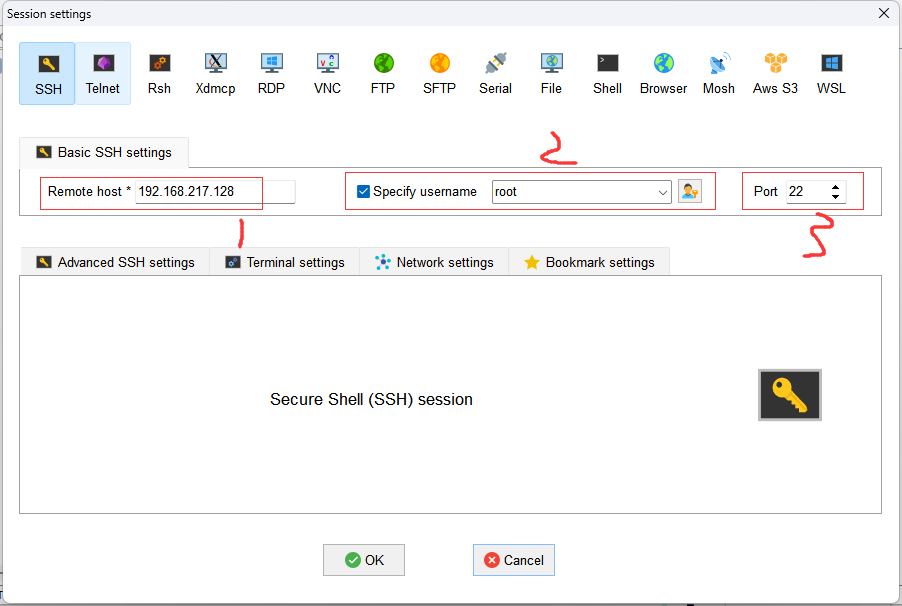Switch to Terminal settings tab
This screenshot has height=606, width=902.
click(285, 262)
